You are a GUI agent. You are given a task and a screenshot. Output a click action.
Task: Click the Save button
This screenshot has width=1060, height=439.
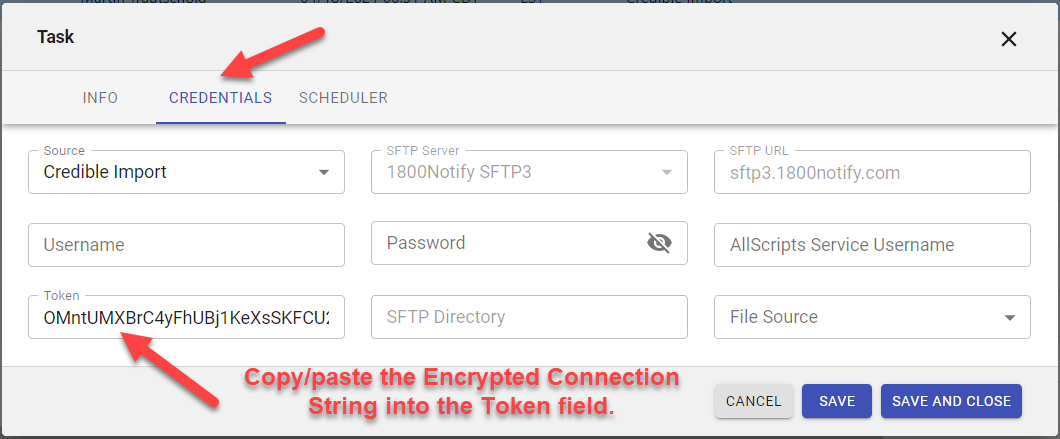coord(836,401)
